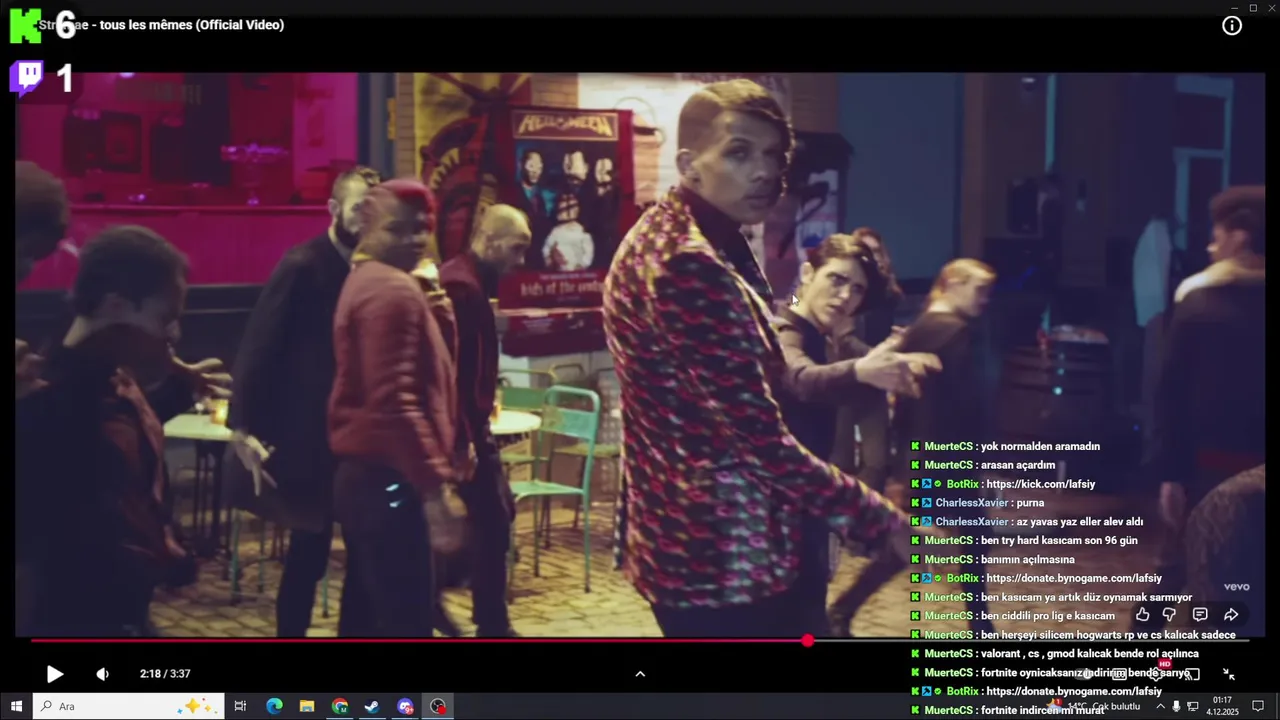This screenshot has width=1280, height=720.
Task: Open Microsoft Edge from the taskbar
Action: click(274, 706)
